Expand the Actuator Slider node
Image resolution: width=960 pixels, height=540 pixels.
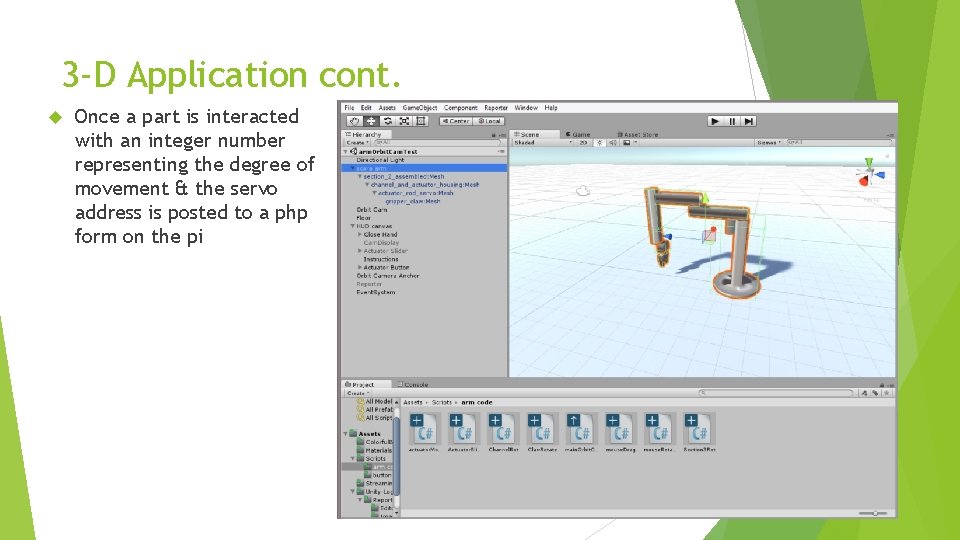coord(360,250)
